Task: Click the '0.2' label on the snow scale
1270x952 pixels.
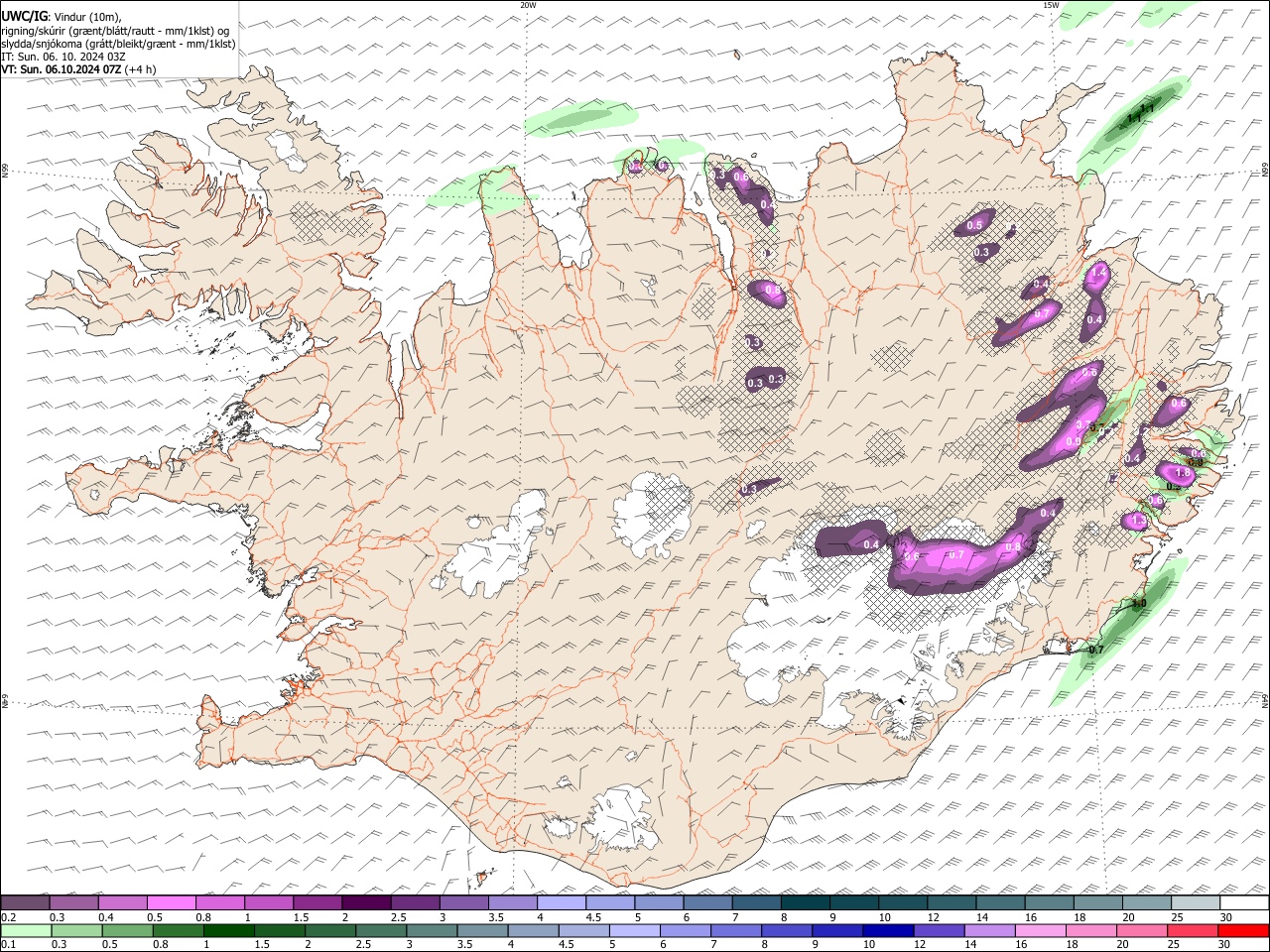Action: (9, 917)
